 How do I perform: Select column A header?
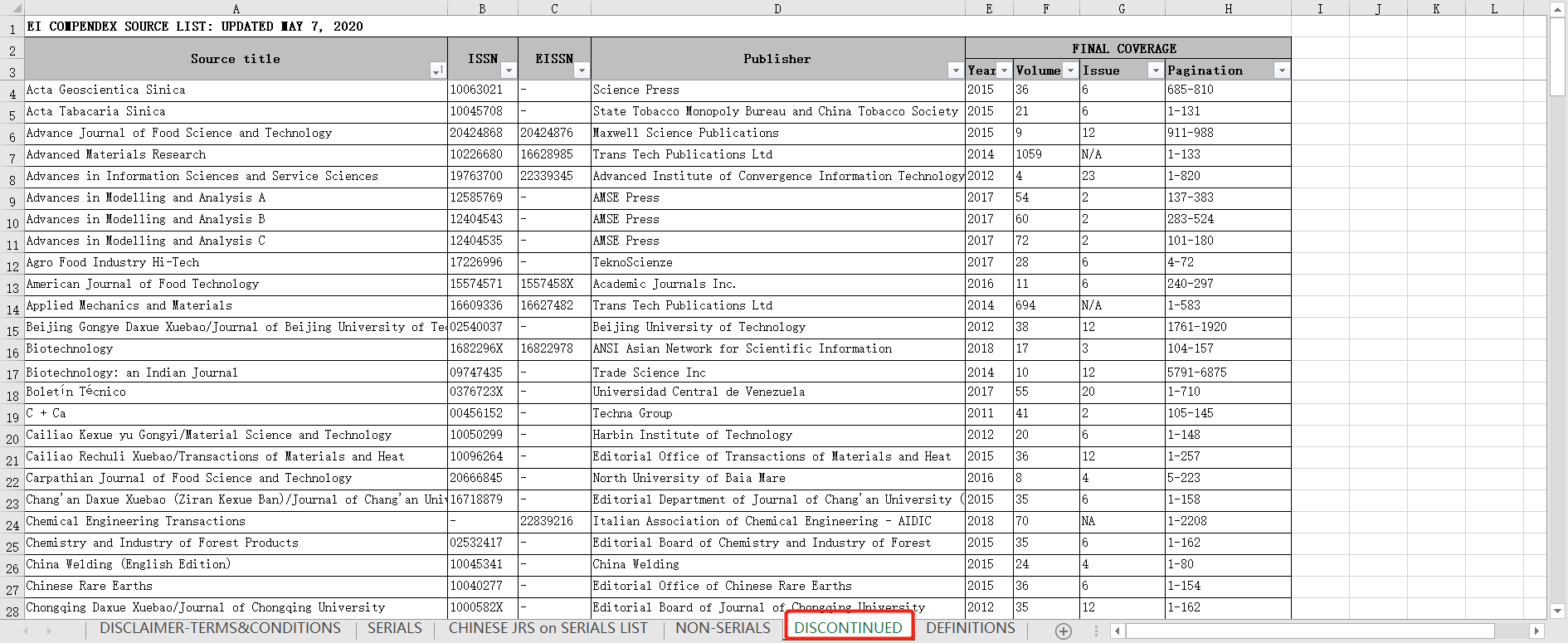tap(236, 8)
